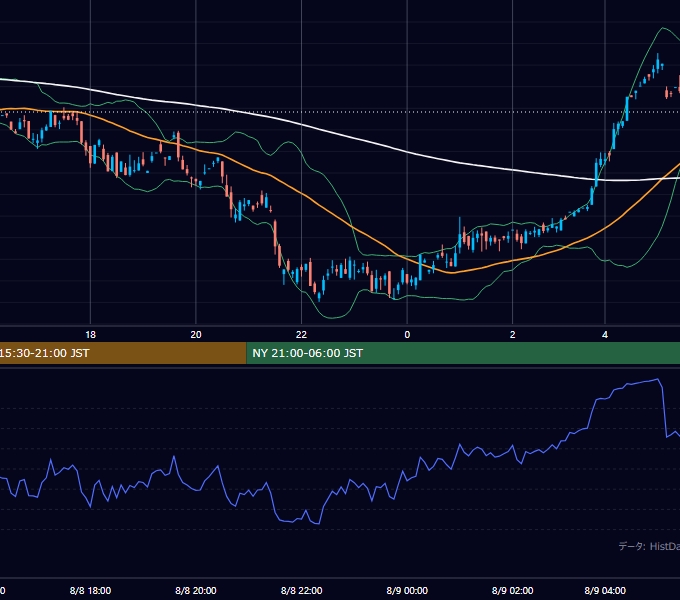The height and width of the screenshot is (600, 680).
Task: Click the '2' hour label on price chart axis
Action: point(513,335)
